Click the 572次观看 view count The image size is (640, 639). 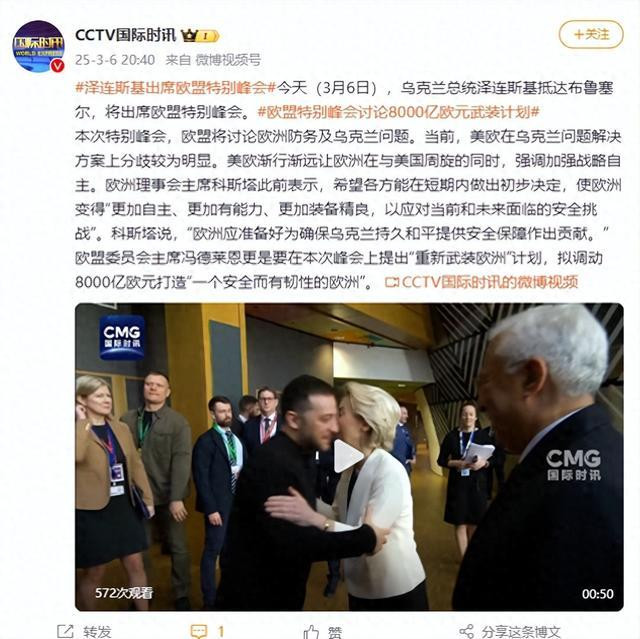(124, 593)
